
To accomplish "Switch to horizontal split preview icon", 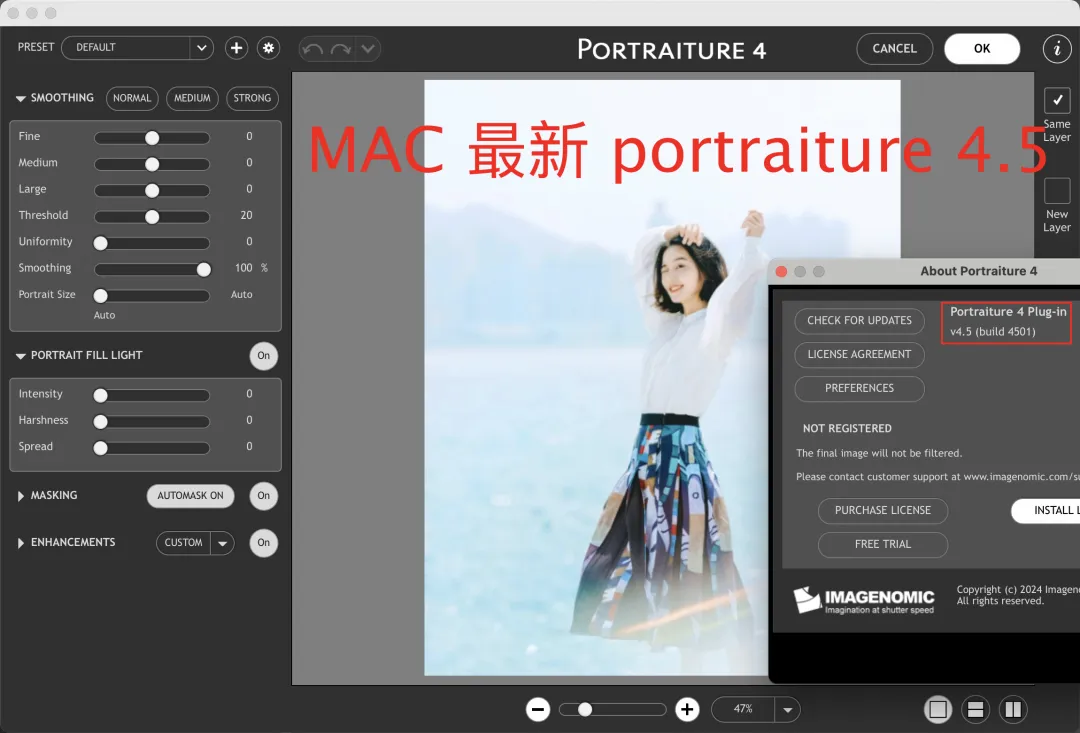I will [975, 709].
